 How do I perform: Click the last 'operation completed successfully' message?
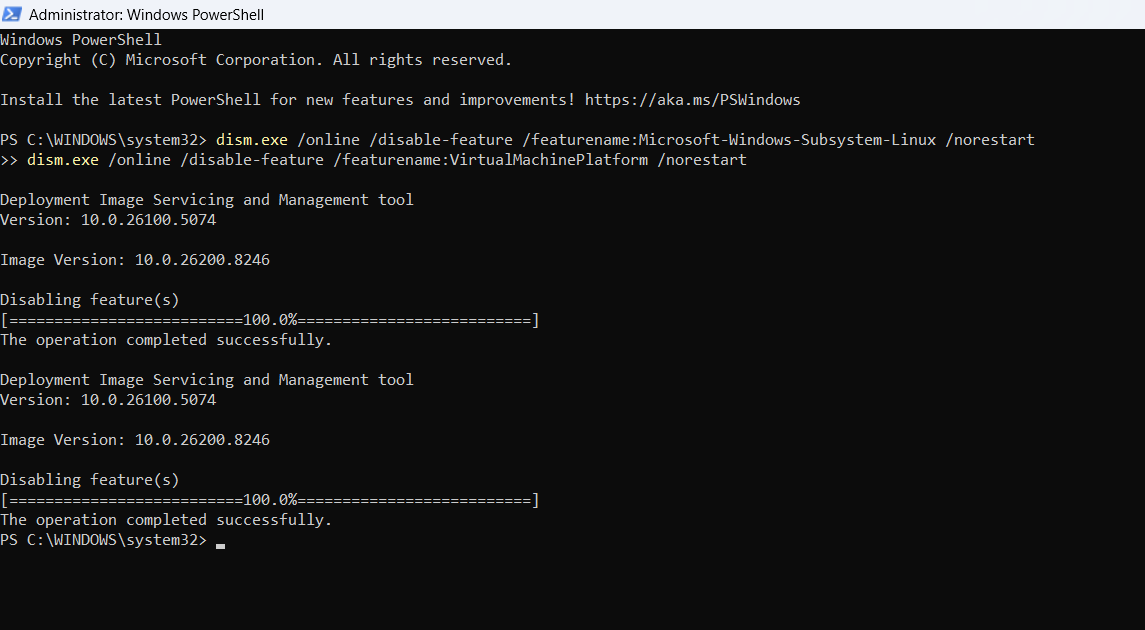(166, 520)
